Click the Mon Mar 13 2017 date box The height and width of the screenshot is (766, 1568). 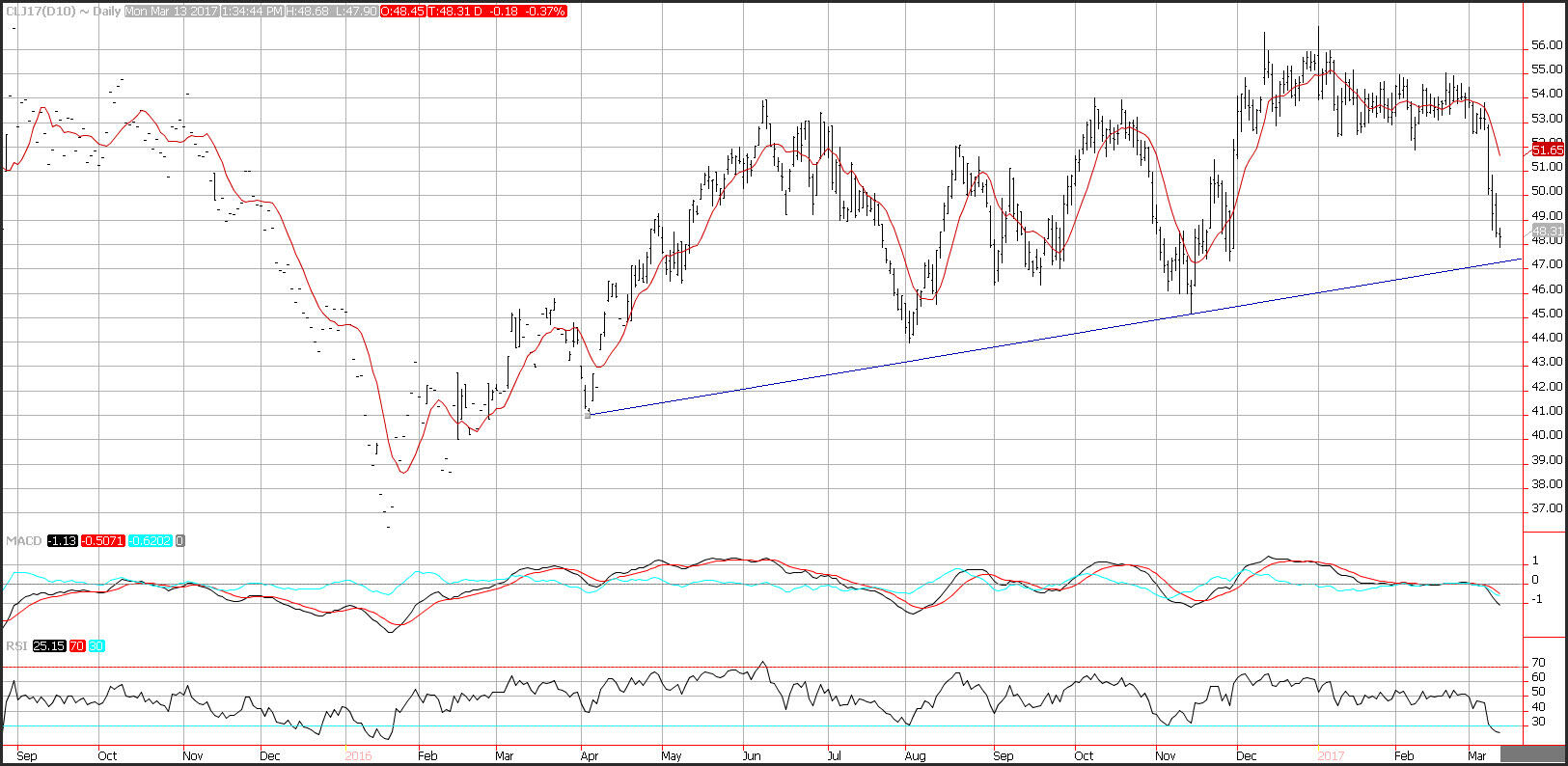pos(171,11)
